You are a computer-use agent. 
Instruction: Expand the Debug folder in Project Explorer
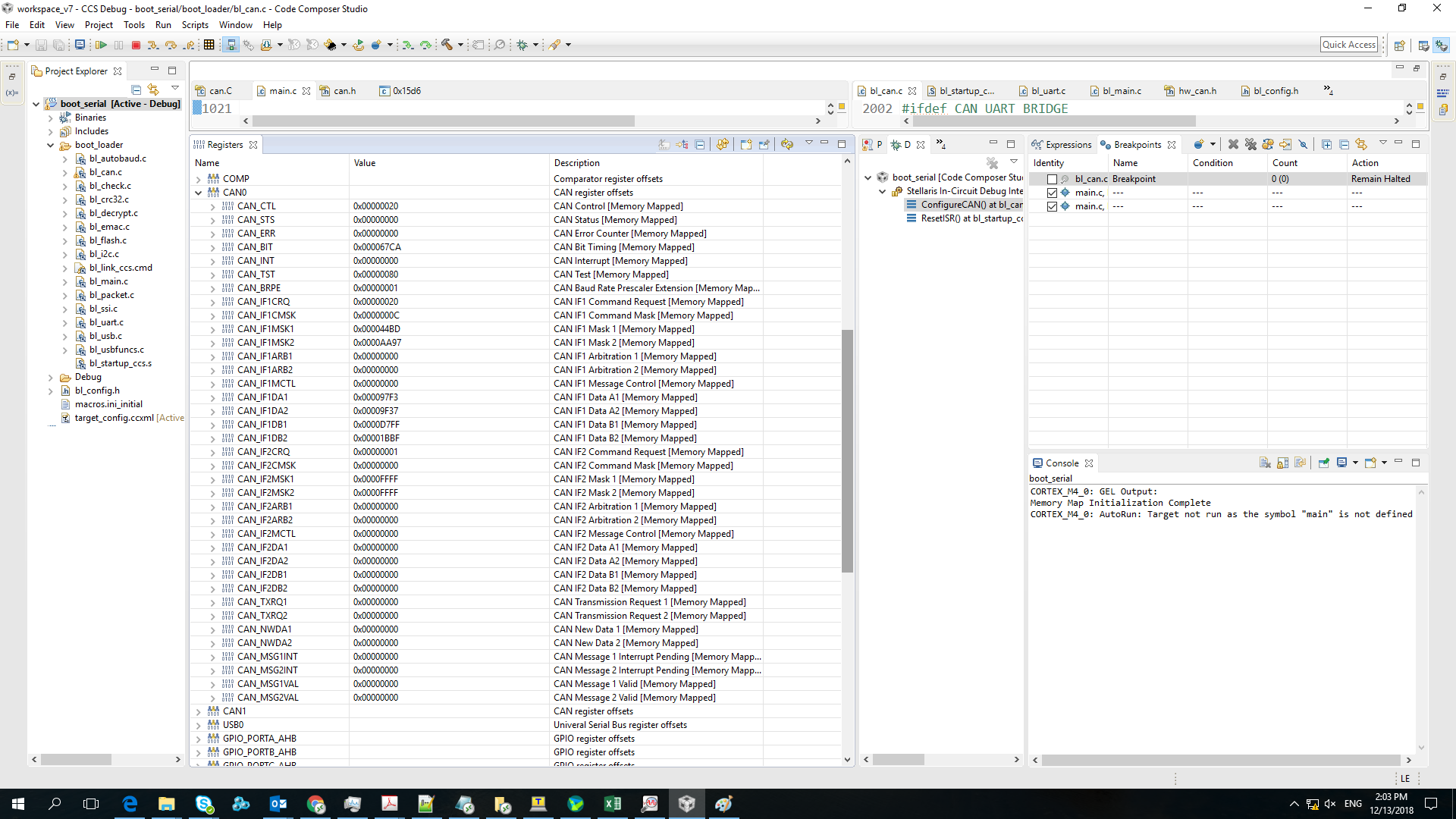click(x=51, y=378)
